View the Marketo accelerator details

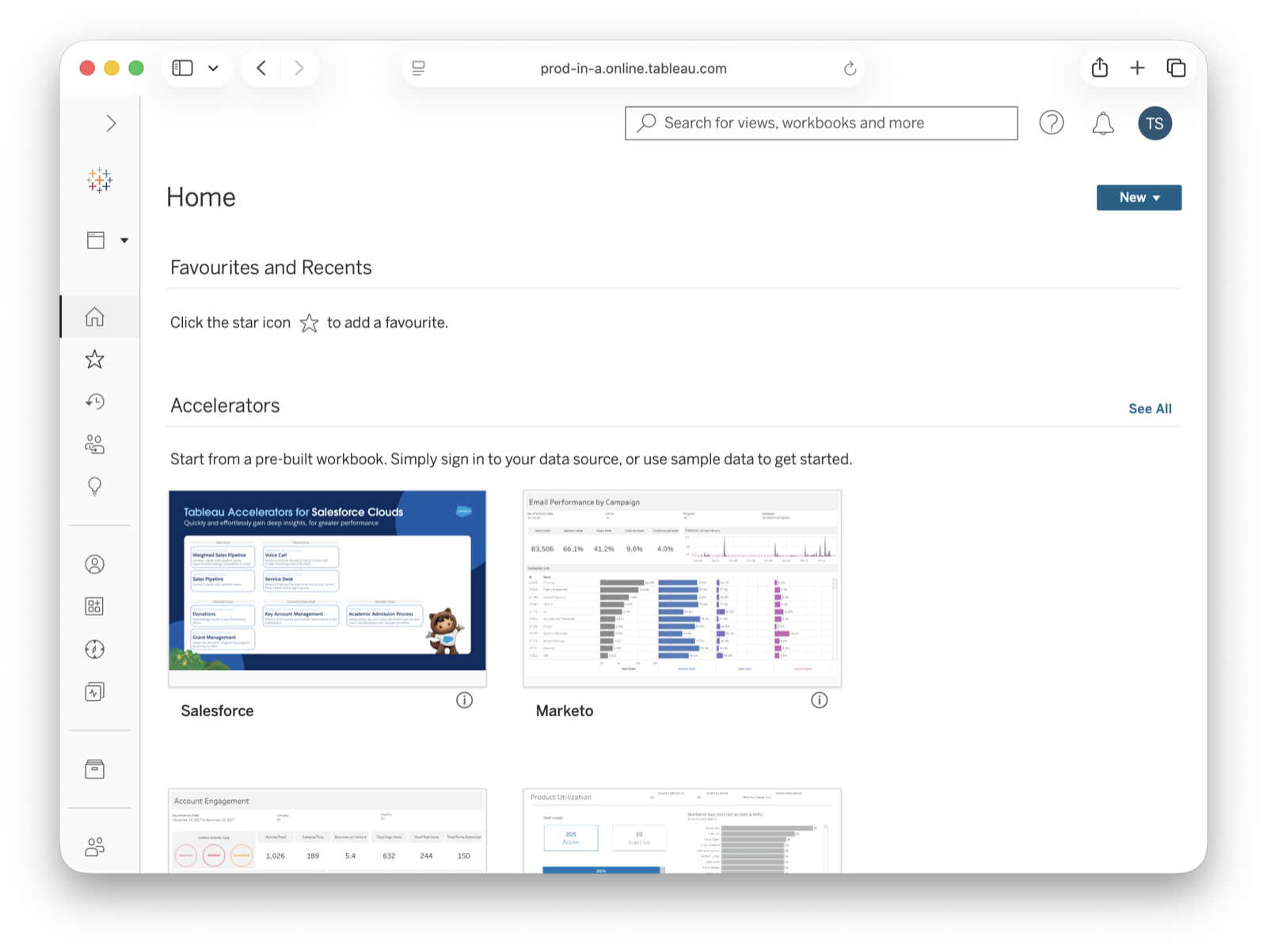pos(820,700)
